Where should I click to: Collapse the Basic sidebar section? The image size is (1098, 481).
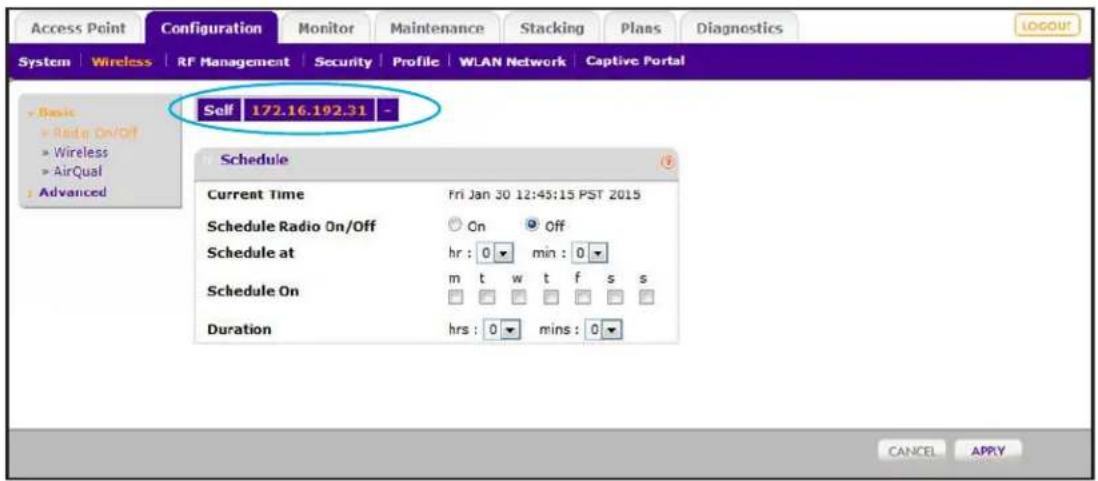[55, 112]
